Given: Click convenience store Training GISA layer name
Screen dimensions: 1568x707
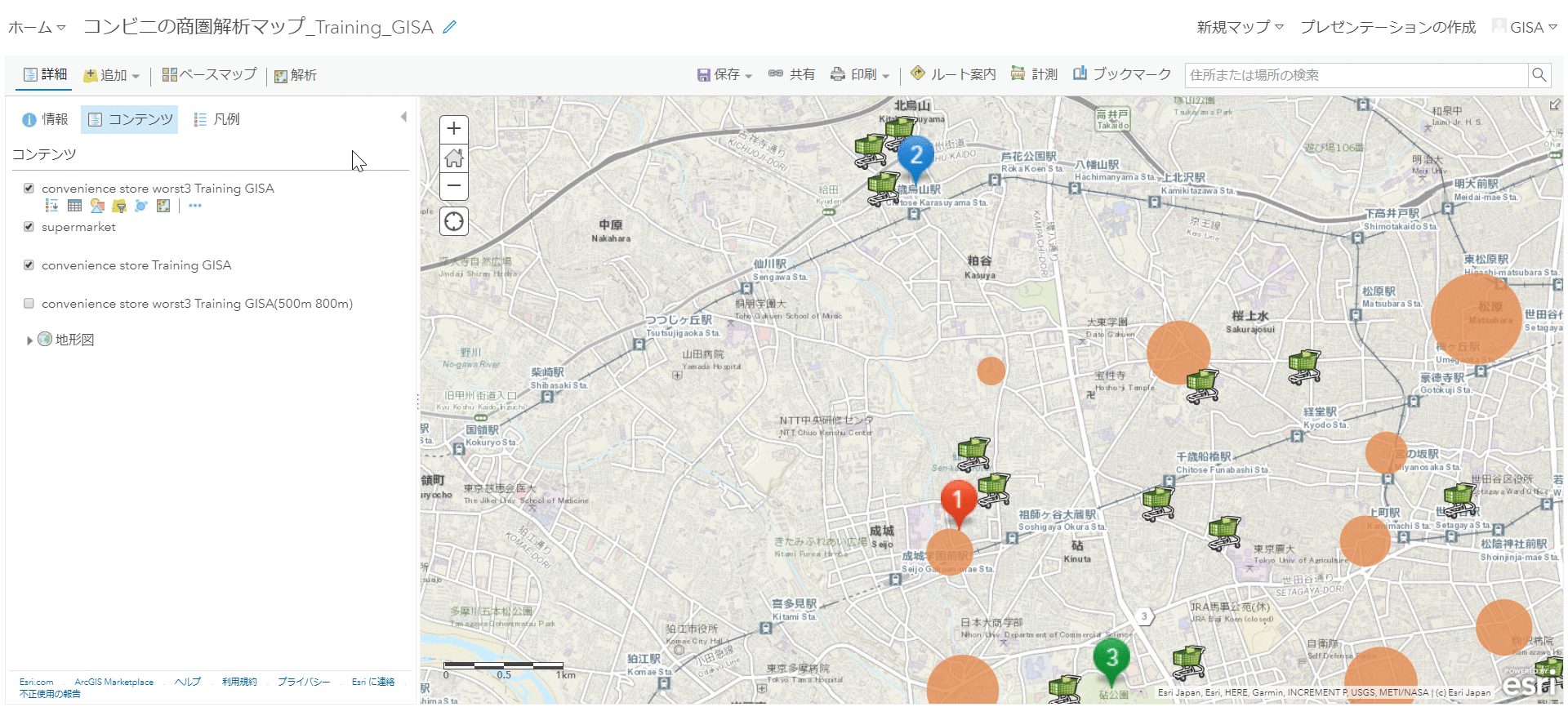Looking at the screenshot, I should coord(136,265).
